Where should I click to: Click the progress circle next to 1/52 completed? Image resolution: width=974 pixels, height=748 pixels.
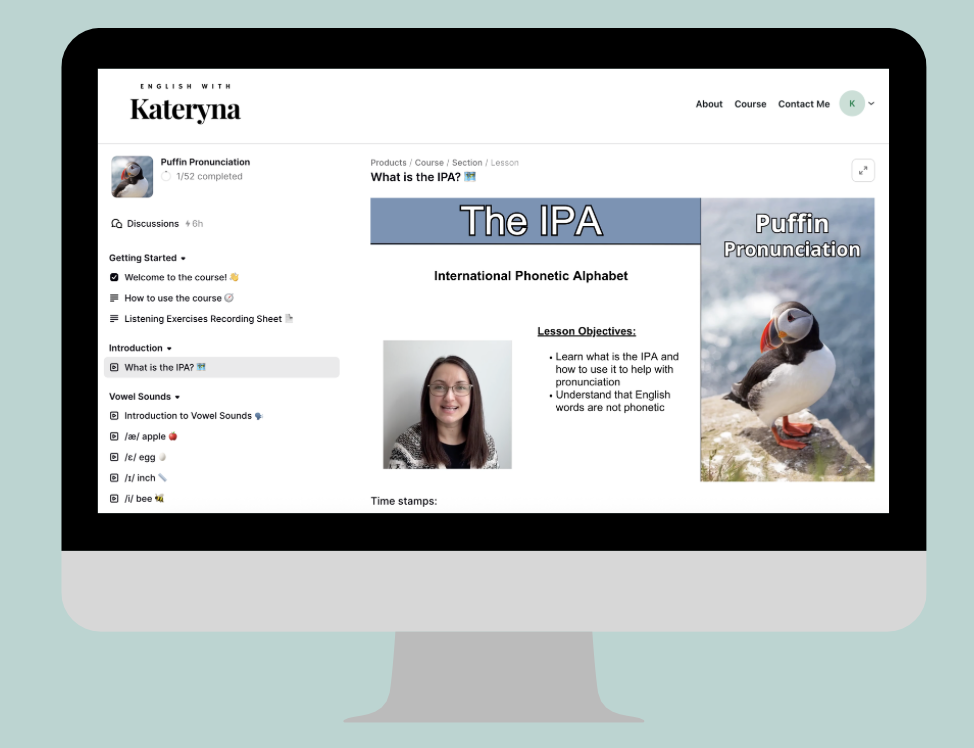166,177
